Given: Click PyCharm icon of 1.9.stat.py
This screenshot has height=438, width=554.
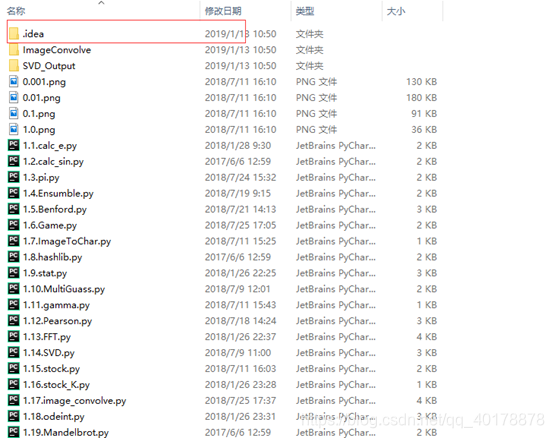Looking at the screenshot, I should (13, 273).
